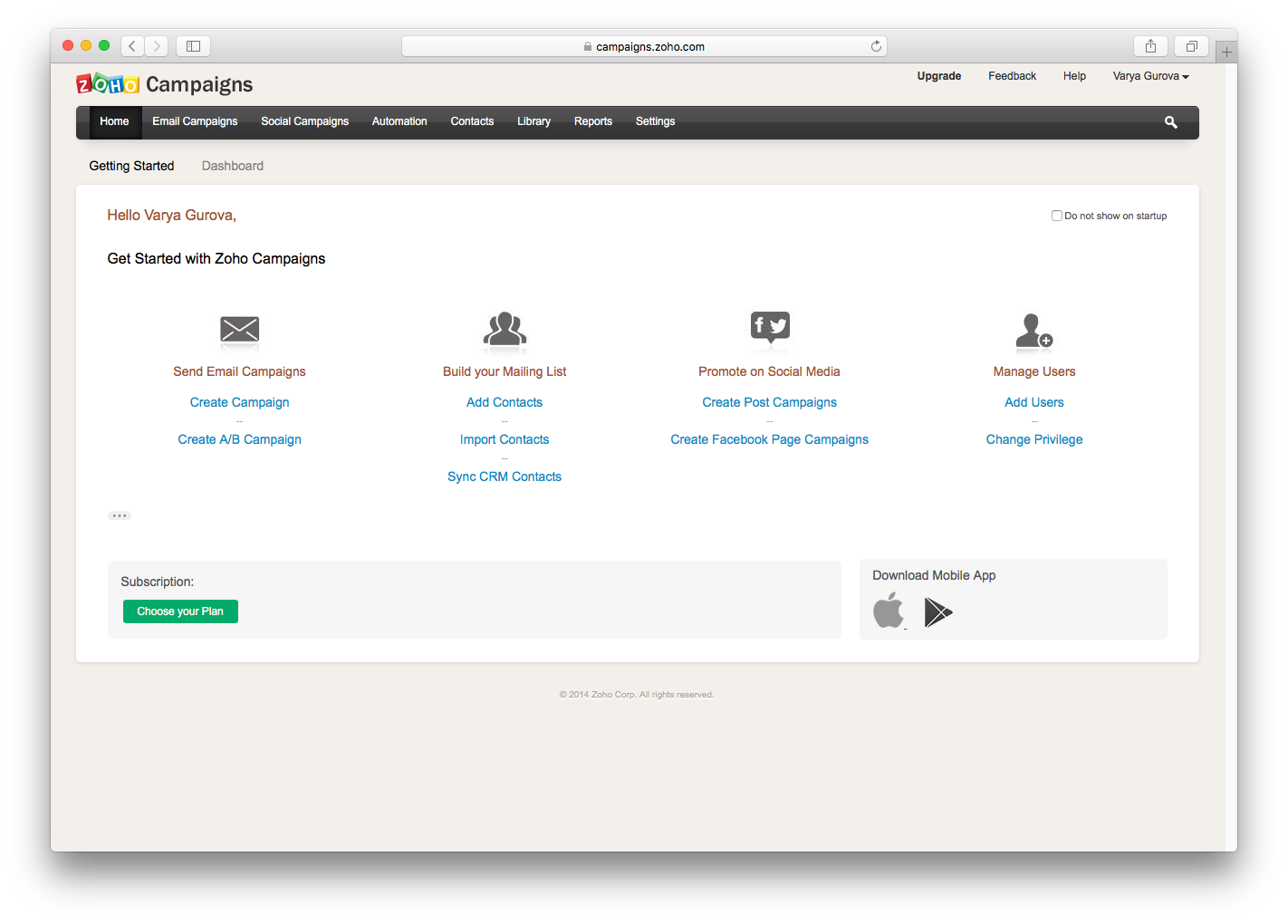Click the Change Privilege link
The height and width of the screenshot is (924, 1288).
pyautogui.click(x=1034, y=439)
